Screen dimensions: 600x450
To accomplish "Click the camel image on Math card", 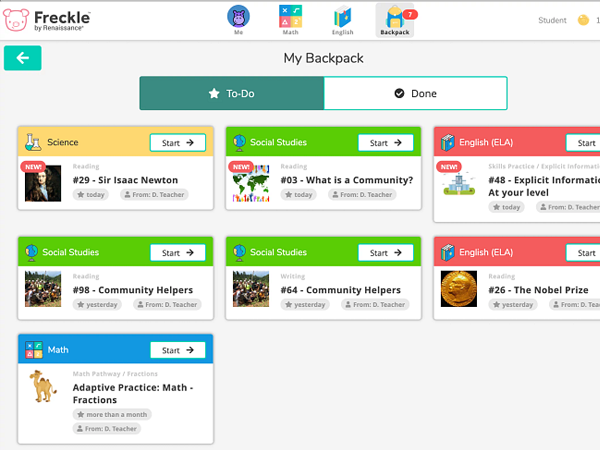I will pos(43,386).
